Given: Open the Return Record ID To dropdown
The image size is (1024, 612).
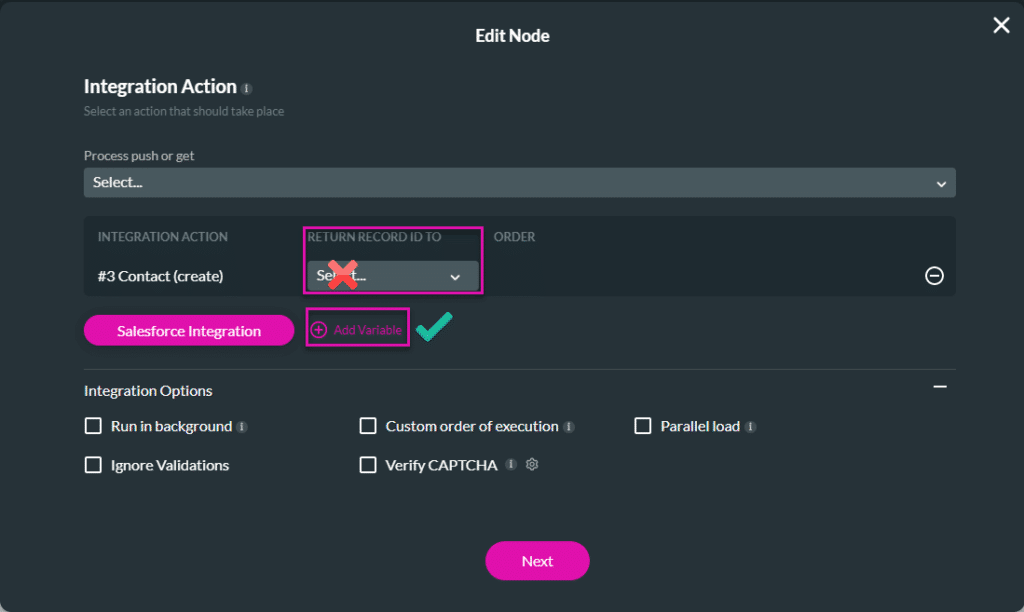Looking at the screenshot, I should (392, 276).
